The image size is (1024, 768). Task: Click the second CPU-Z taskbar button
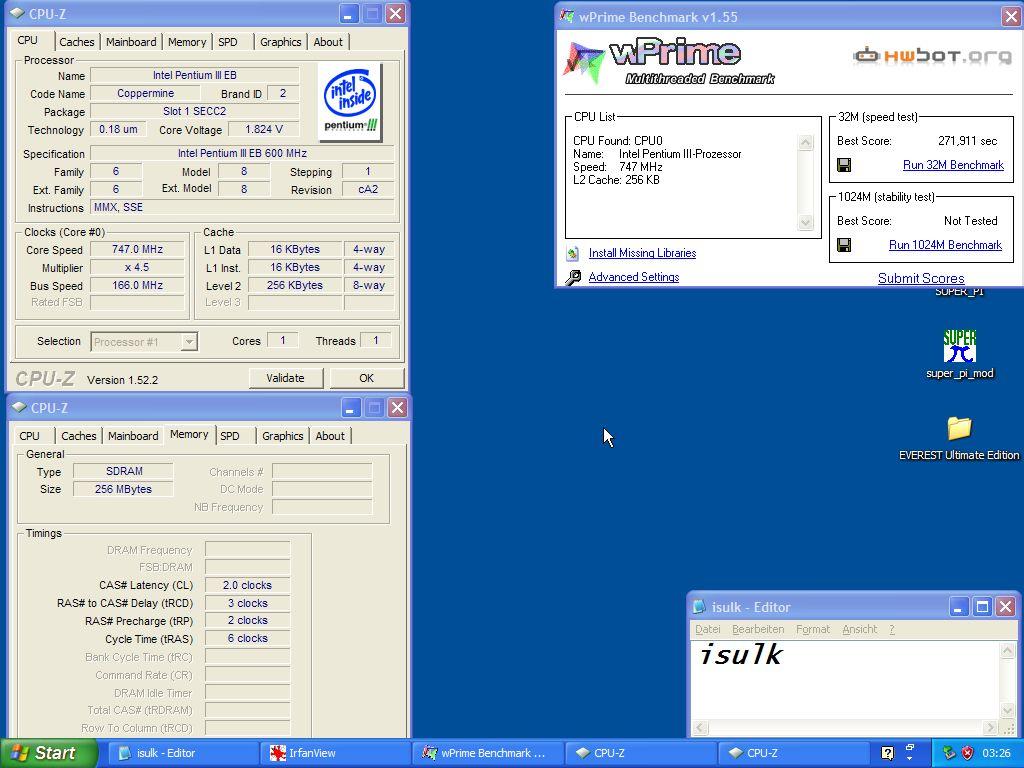click(793, 753)
